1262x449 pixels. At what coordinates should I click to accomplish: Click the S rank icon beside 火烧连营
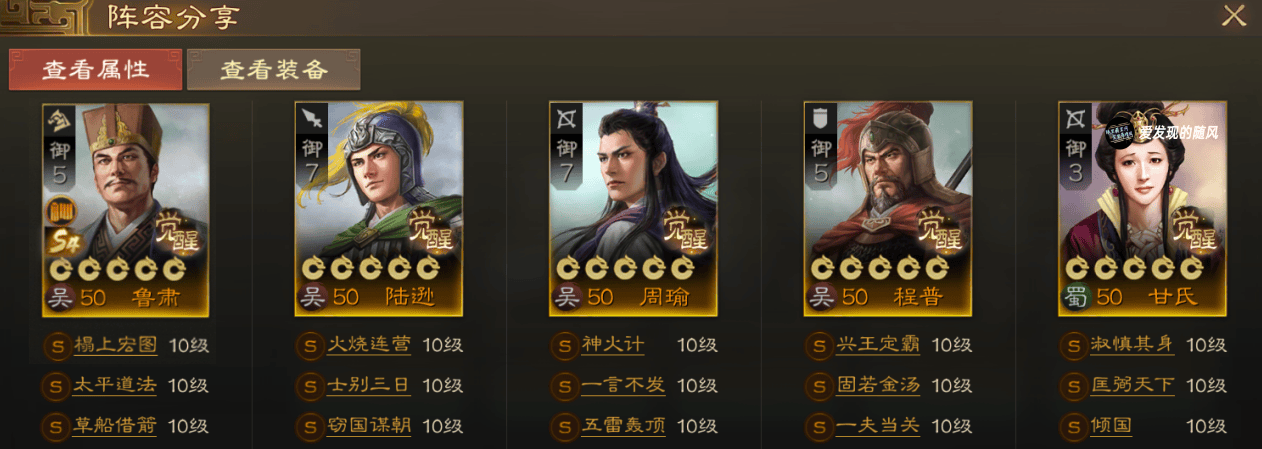[x=311, y=346]
